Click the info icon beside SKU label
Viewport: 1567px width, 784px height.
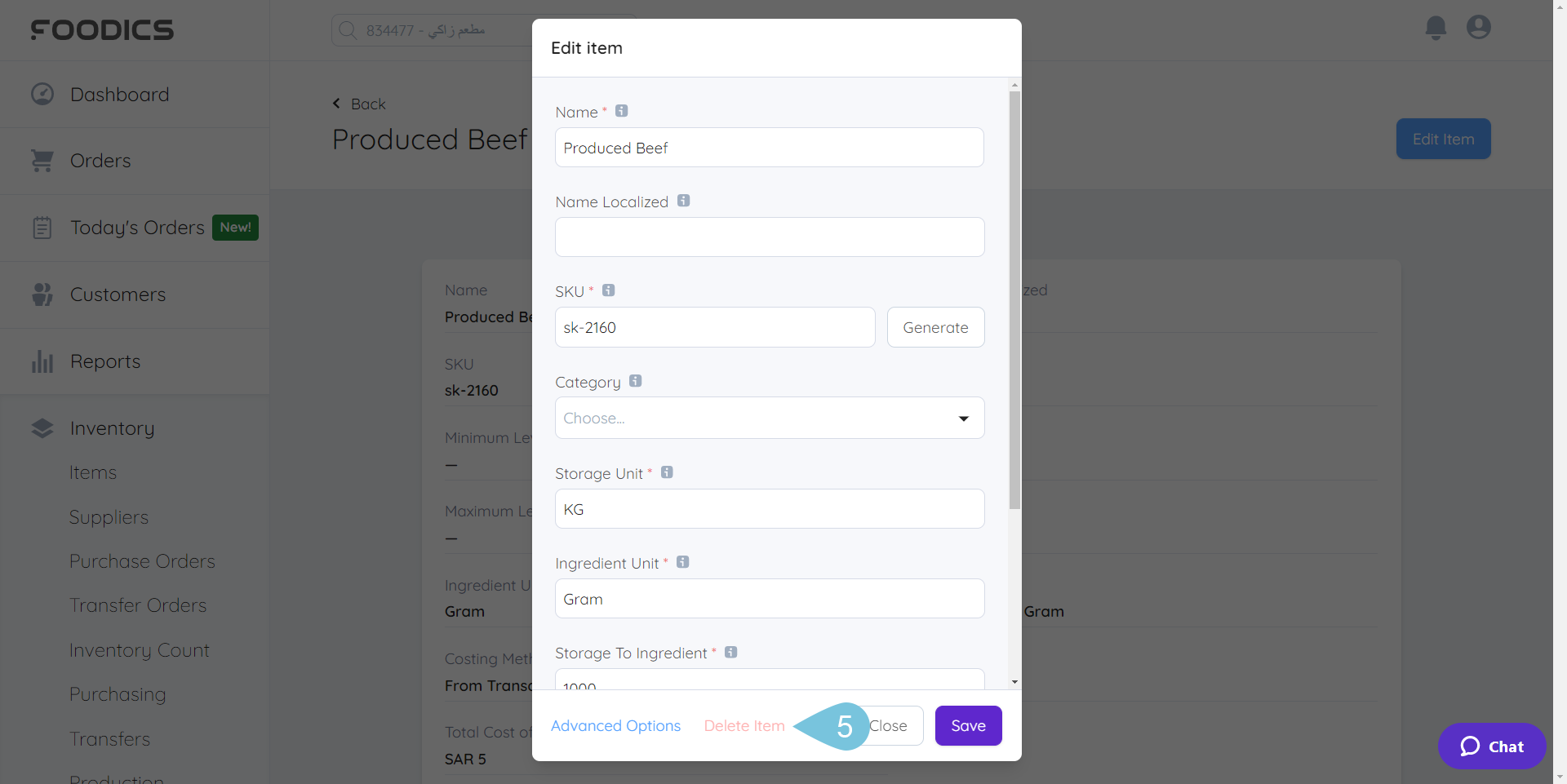(609, 290)
